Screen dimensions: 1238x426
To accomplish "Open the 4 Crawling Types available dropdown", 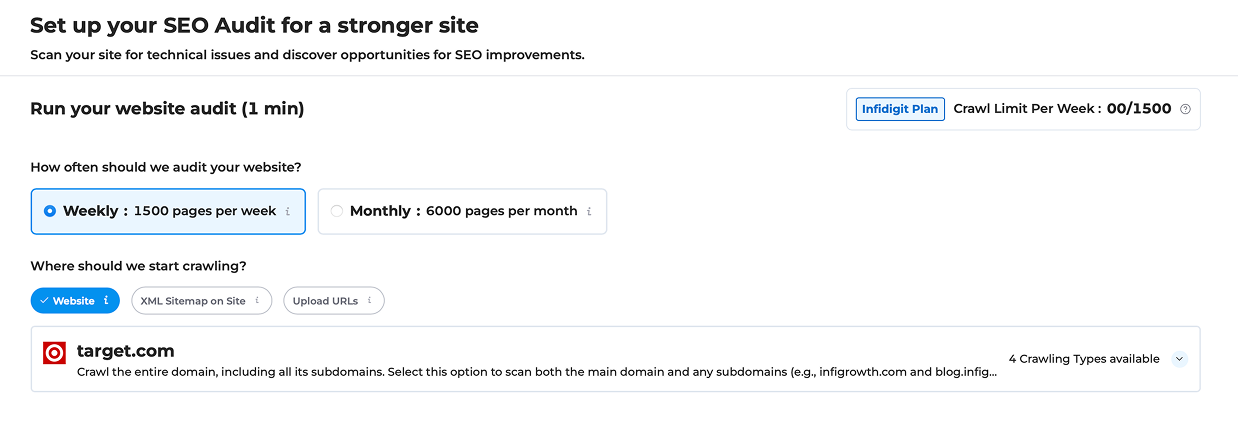I will click(1084, 359).
